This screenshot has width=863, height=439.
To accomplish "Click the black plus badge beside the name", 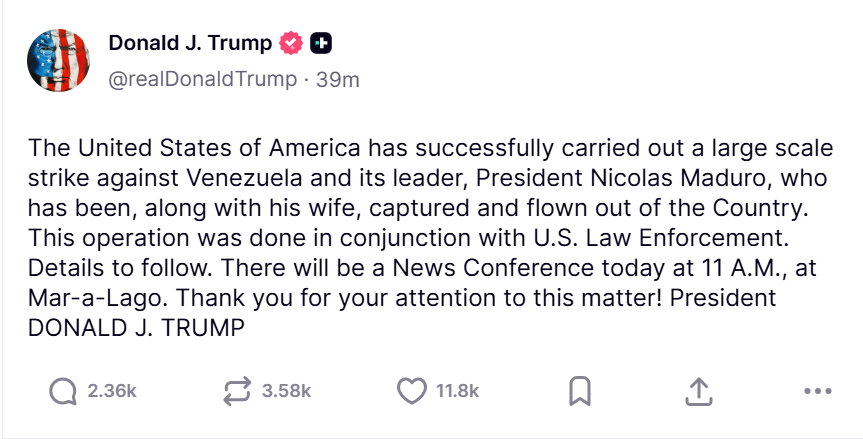I will (x=321, y=43).
